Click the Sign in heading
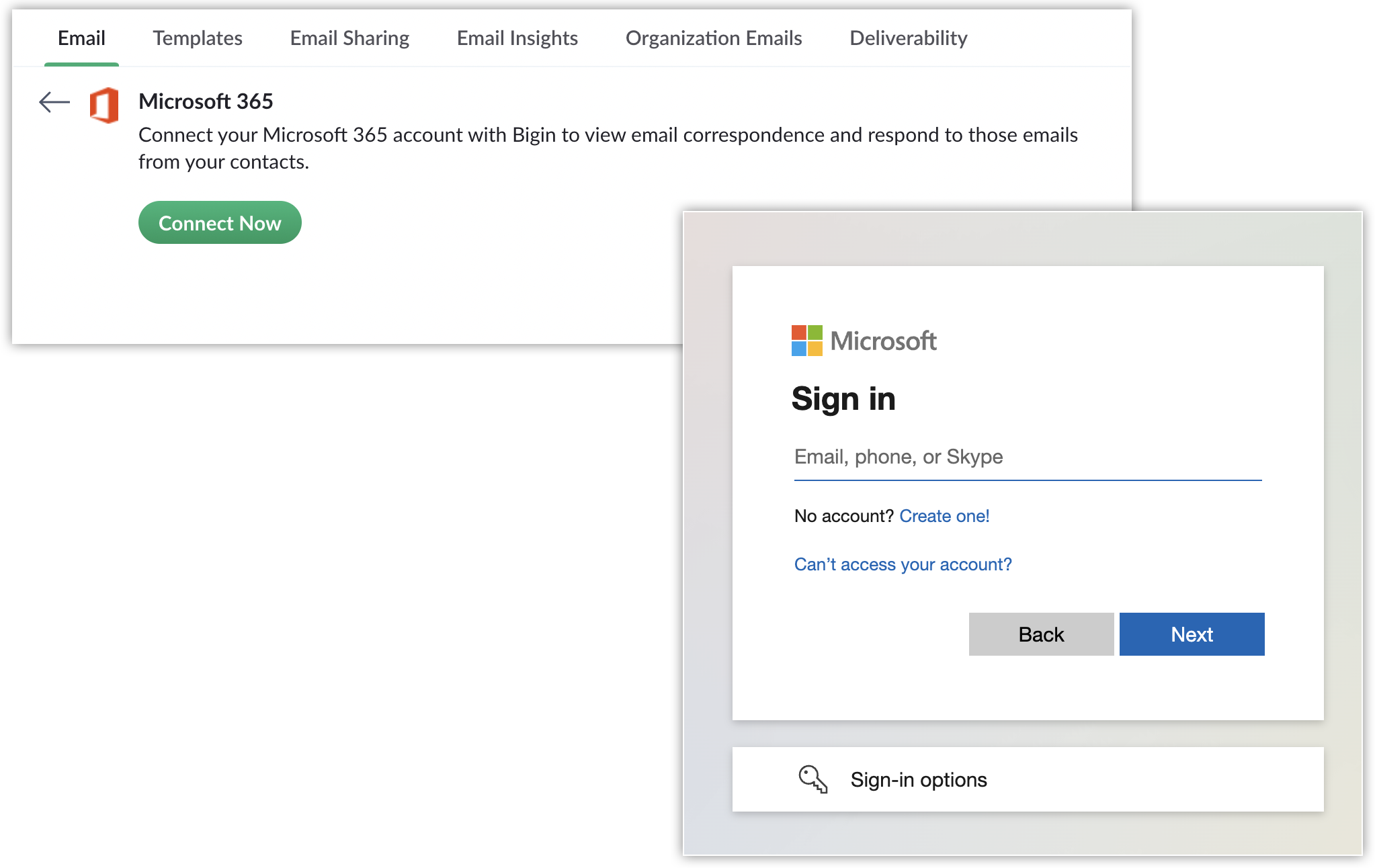The height and width of the screenshot is (868, 1375). (x=843, y=399)
